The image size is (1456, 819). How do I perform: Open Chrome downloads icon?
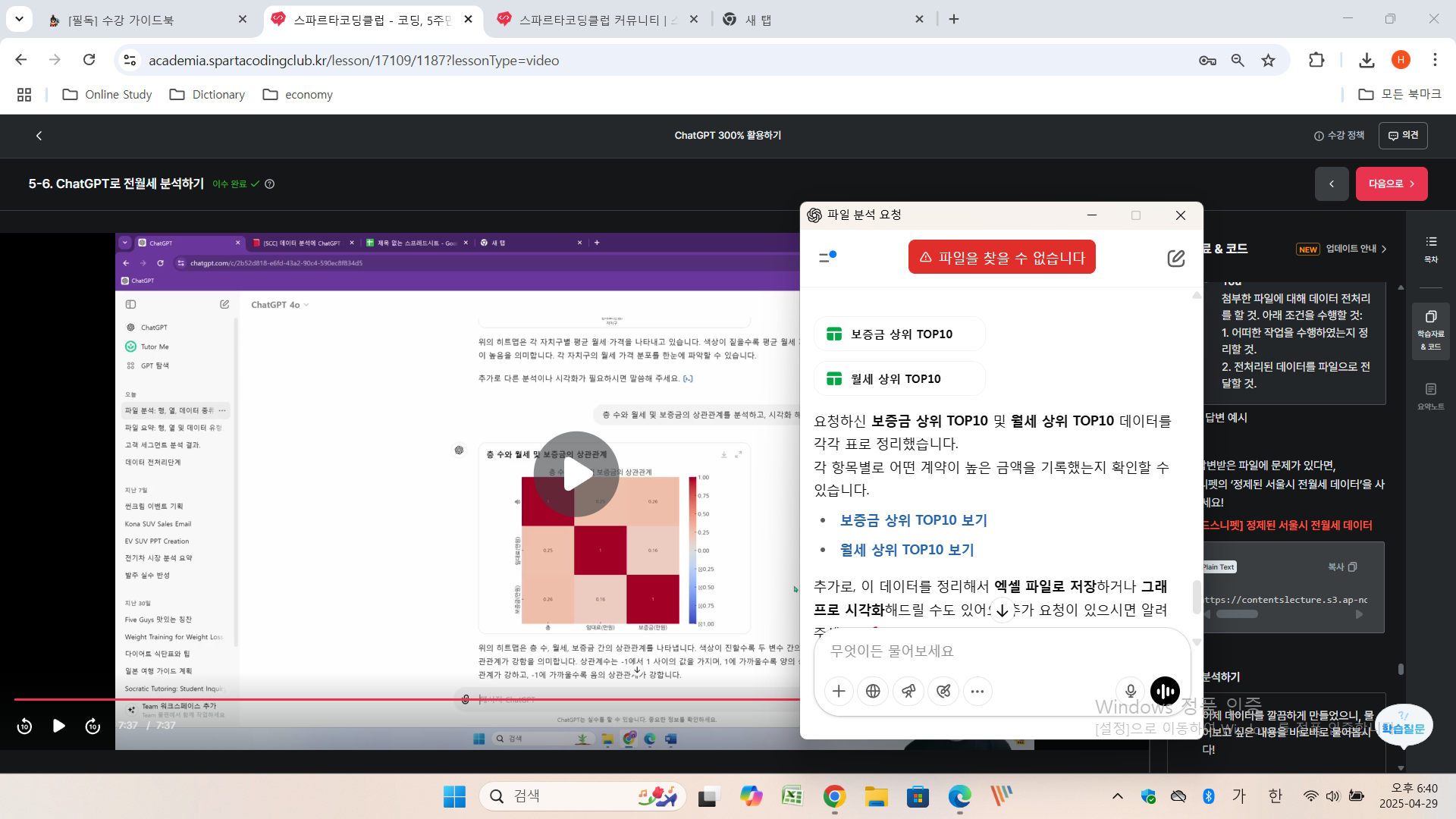[1367, 60]
